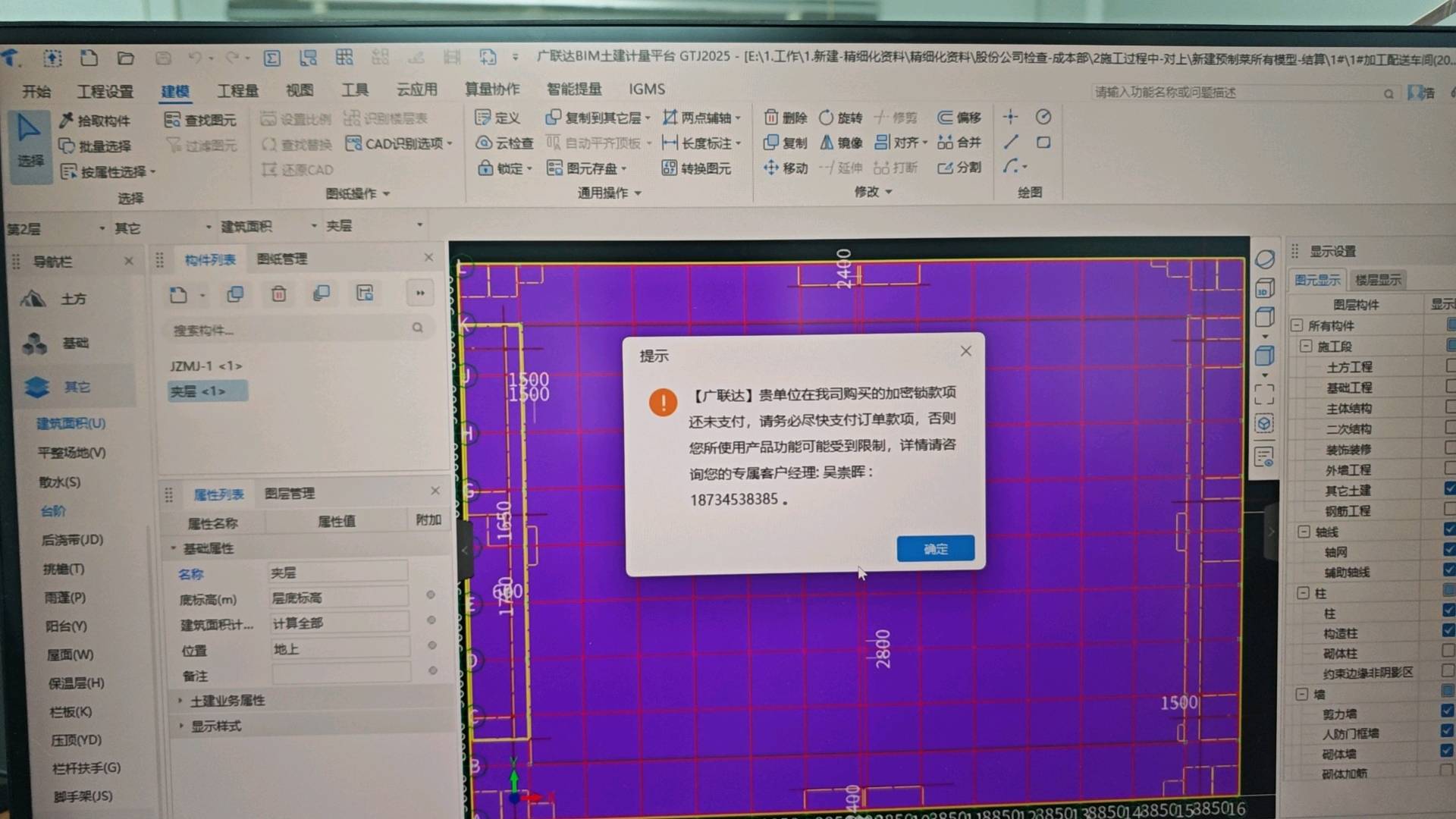Viewport: 1456px width, 819px height.
Task: Click the 长度标注 tool
Action: (701, 143)
